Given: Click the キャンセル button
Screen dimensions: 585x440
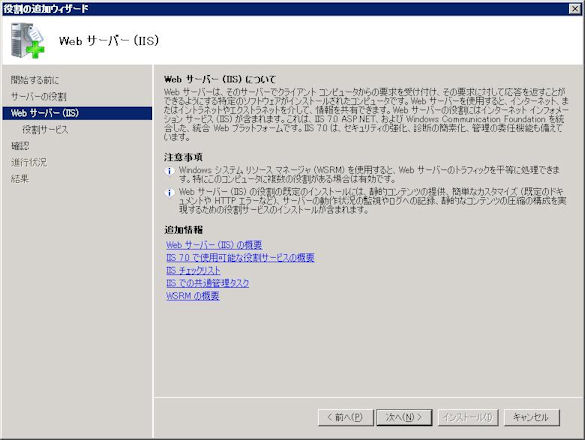Looking at the screenshot, I should pyautogui.click(x=532, y=417).
